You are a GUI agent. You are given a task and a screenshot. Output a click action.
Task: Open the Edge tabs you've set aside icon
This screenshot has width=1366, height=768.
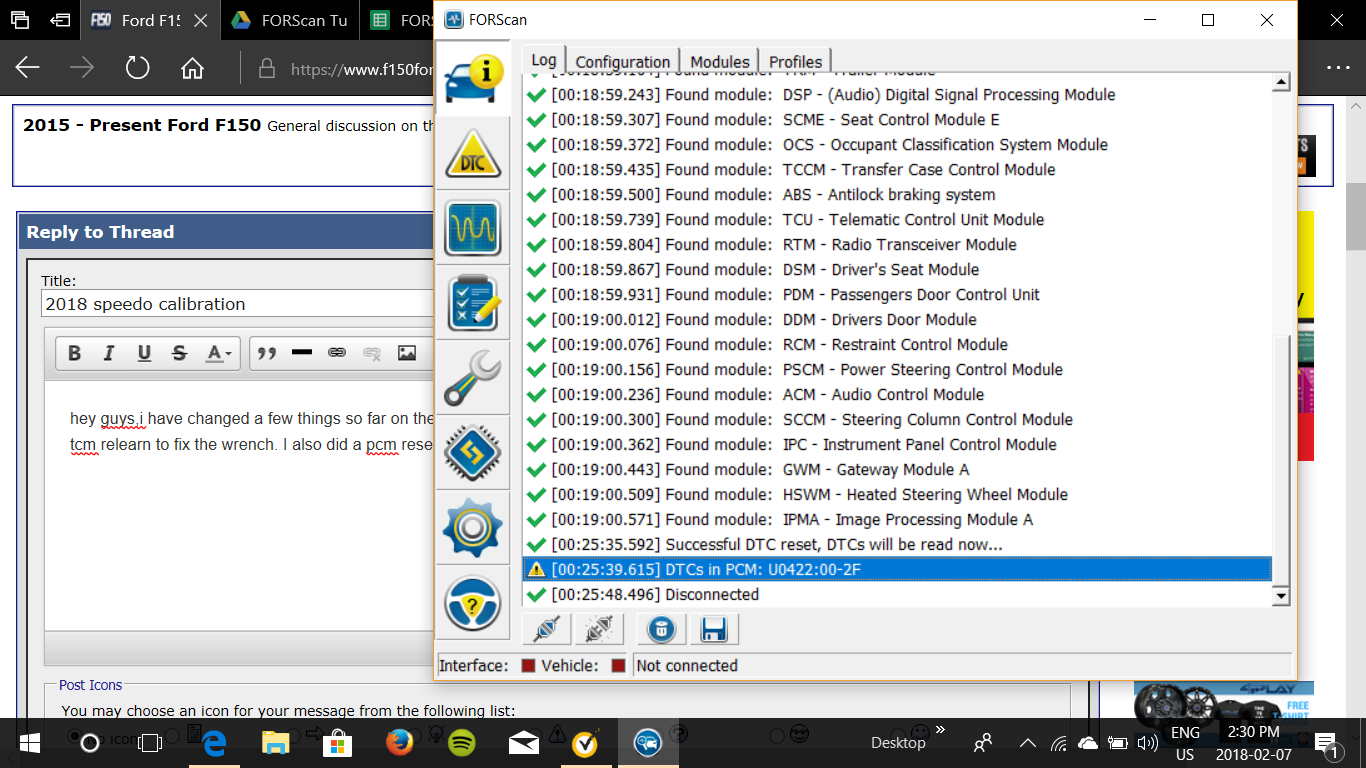[x=20, y=20]
